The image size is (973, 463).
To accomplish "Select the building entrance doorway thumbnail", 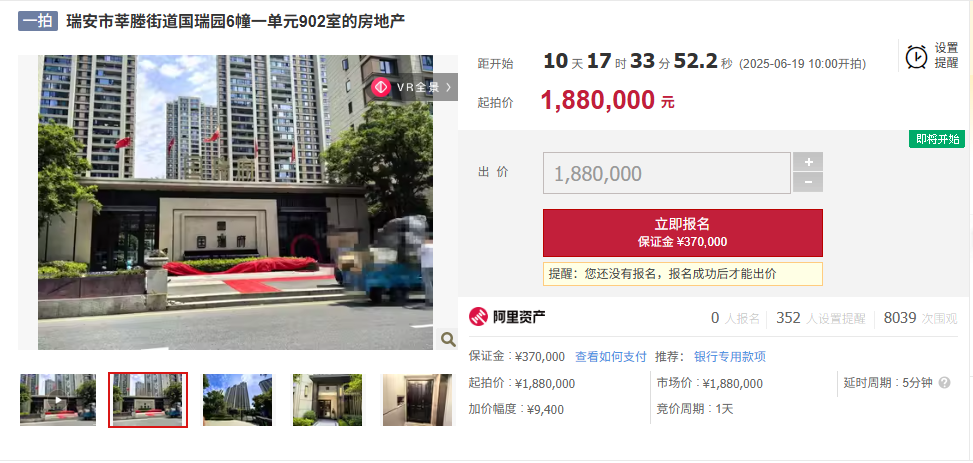I will [x=328, y=400].
